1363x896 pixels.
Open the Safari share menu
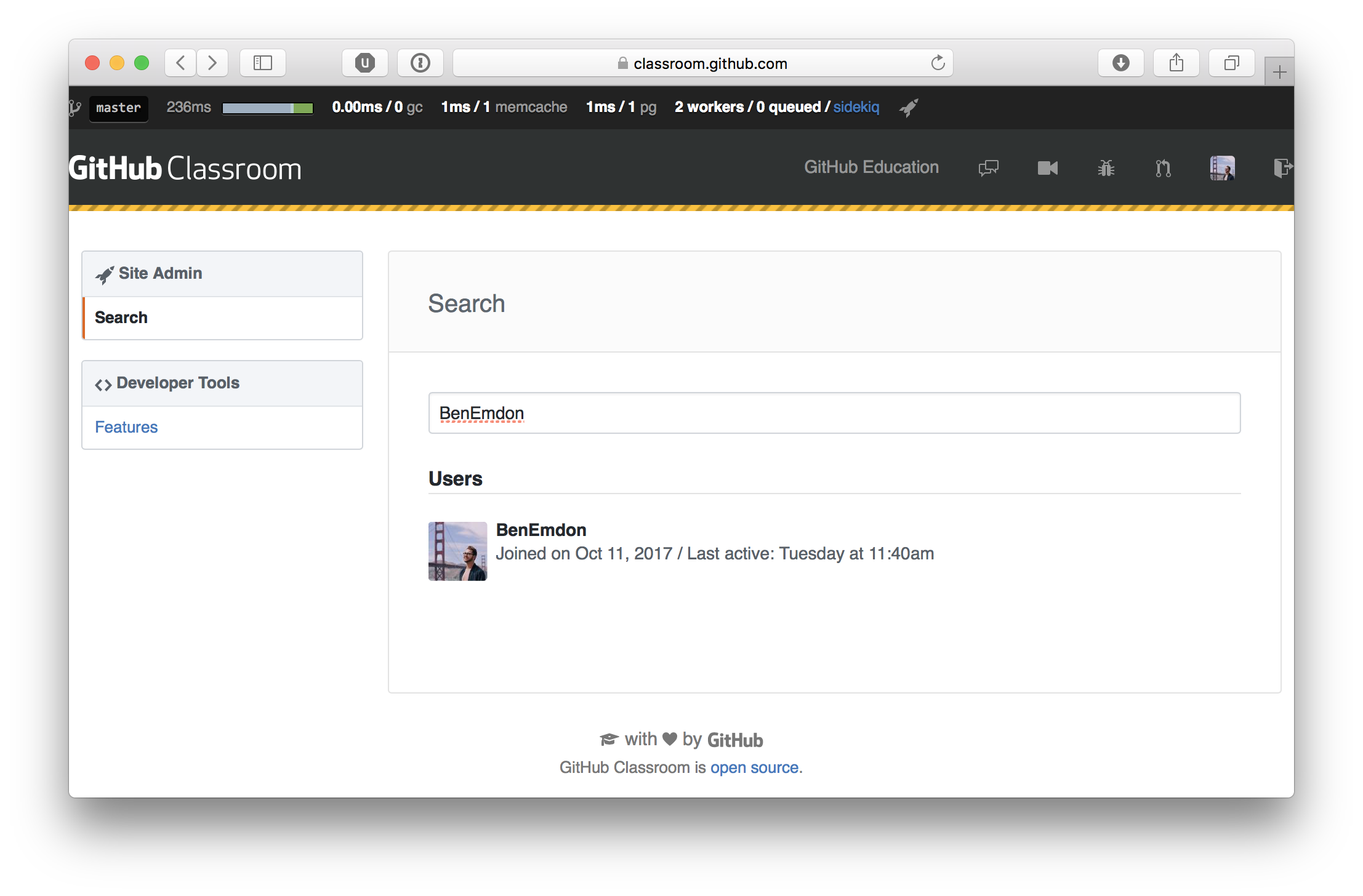(x=1176, y=63)
